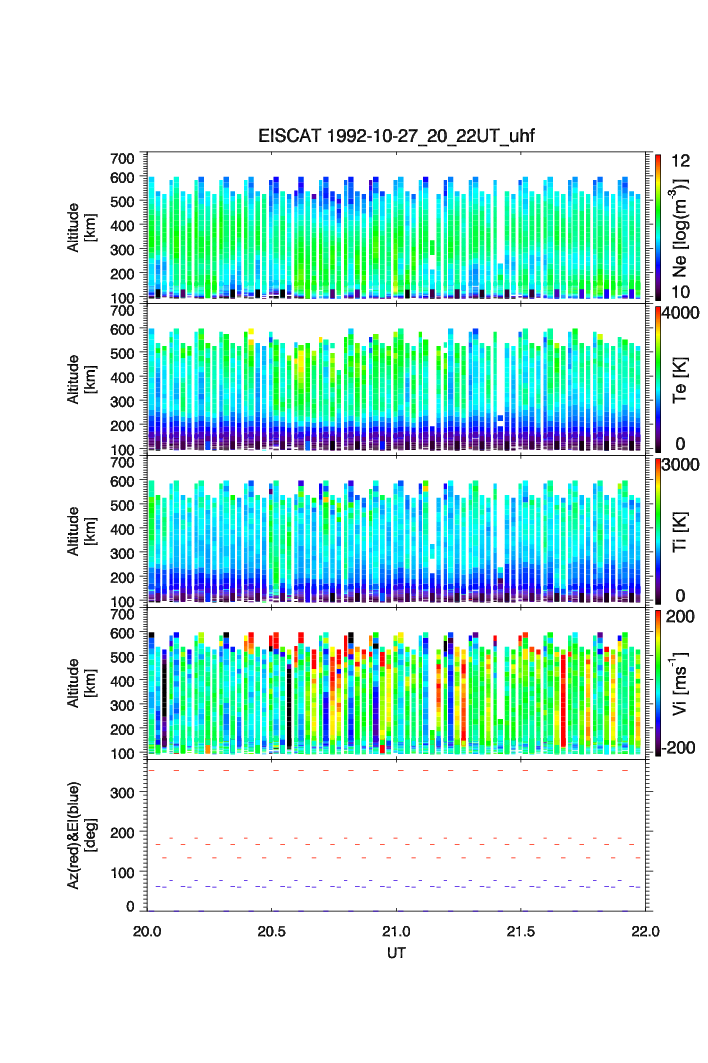Click the 3000 maximum on Ti colorbar
This screenshot has height=1063, width=708.
[681, 464]
